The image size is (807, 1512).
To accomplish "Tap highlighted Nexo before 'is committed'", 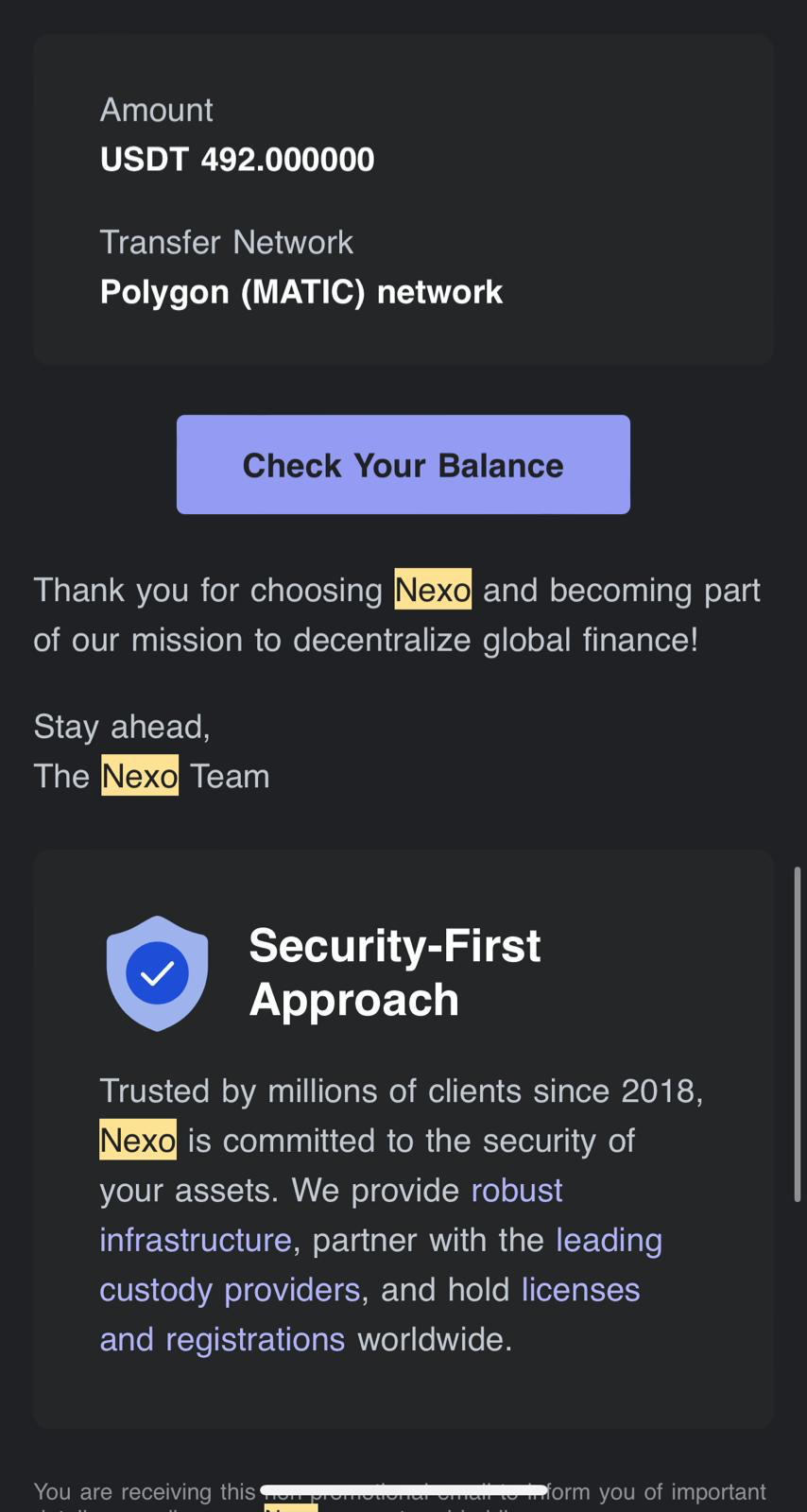I will 138,1141.
